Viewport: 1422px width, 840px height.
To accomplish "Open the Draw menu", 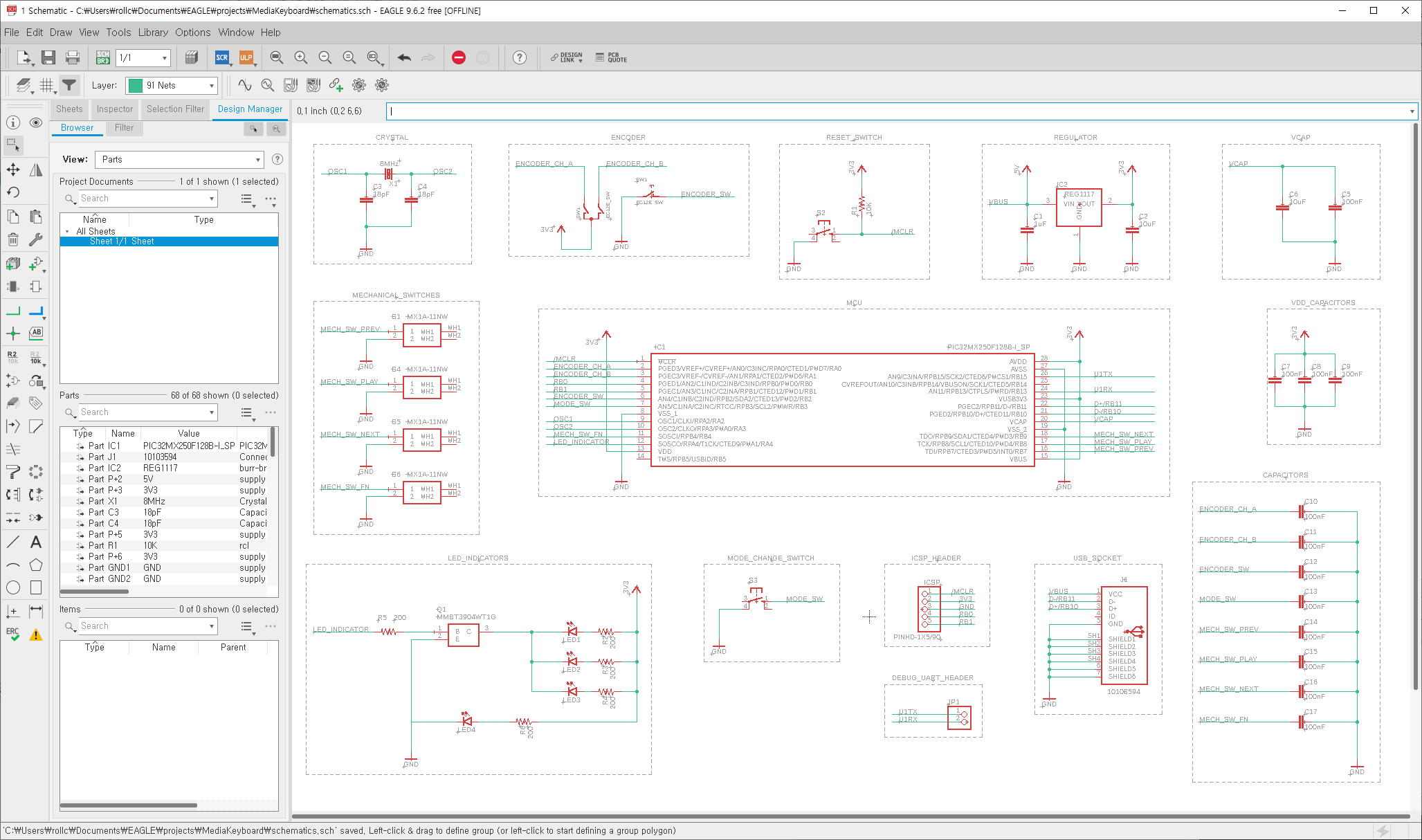I will [61, 33].
